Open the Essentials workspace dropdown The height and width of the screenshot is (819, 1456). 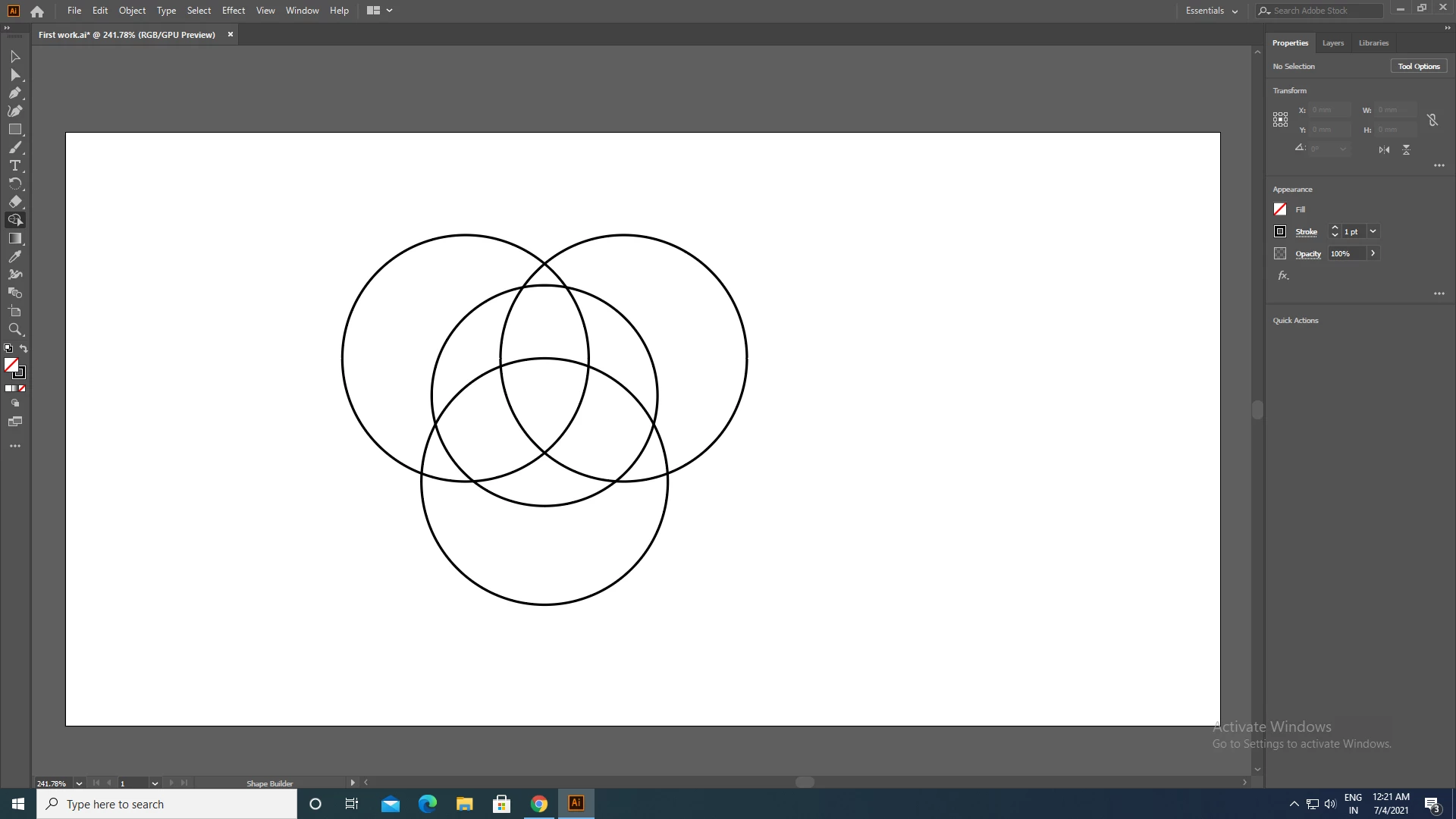tap(1212, 11)
